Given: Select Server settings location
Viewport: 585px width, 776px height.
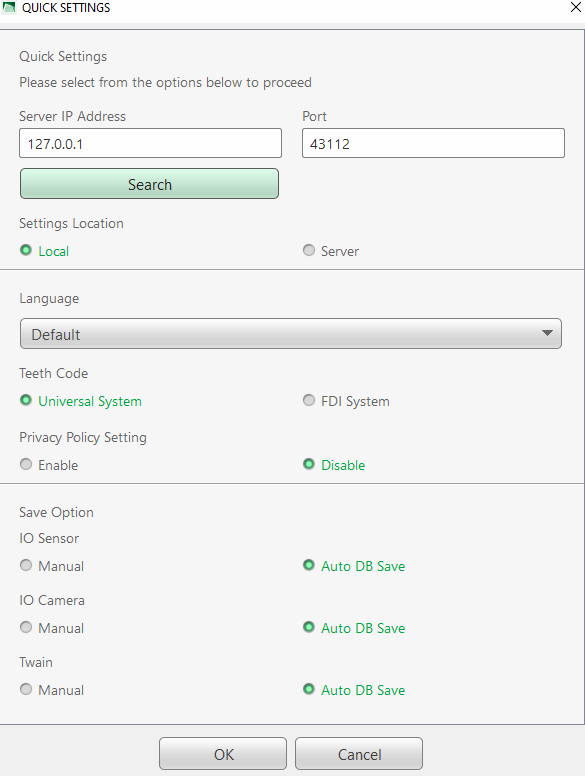Looking at the screenshot, I should (331, 251).
